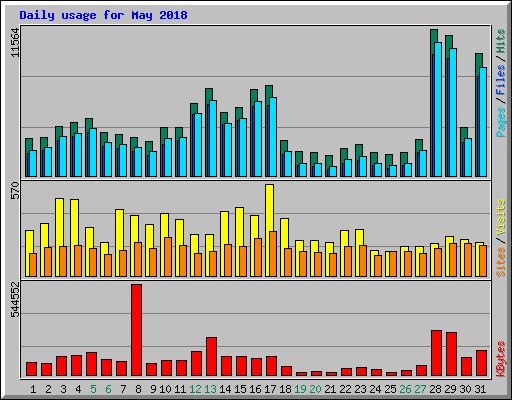Select the red KBytes bar for day 31
512x400 pixels.
coord(481,363)
